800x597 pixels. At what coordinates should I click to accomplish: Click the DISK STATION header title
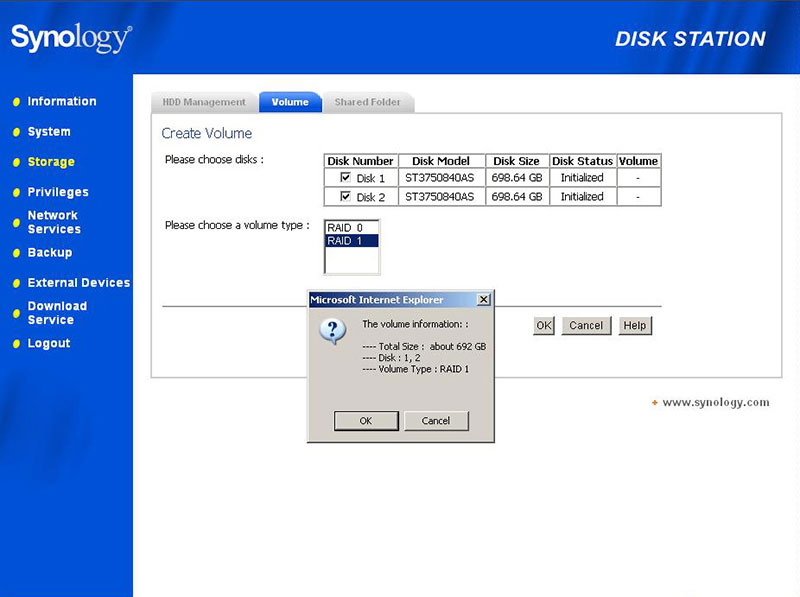pos(690,39)
